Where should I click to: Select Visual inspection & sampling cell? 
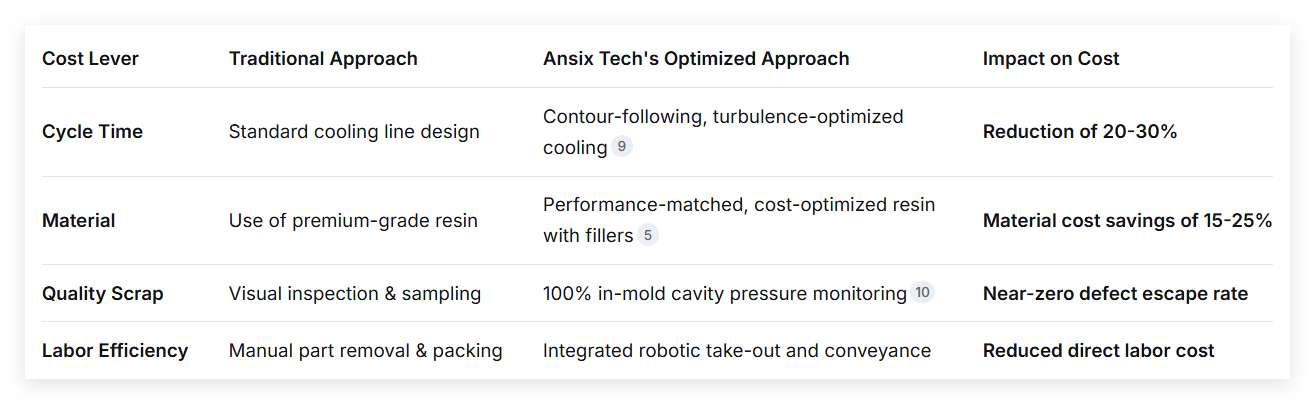[x=355, y=294]
